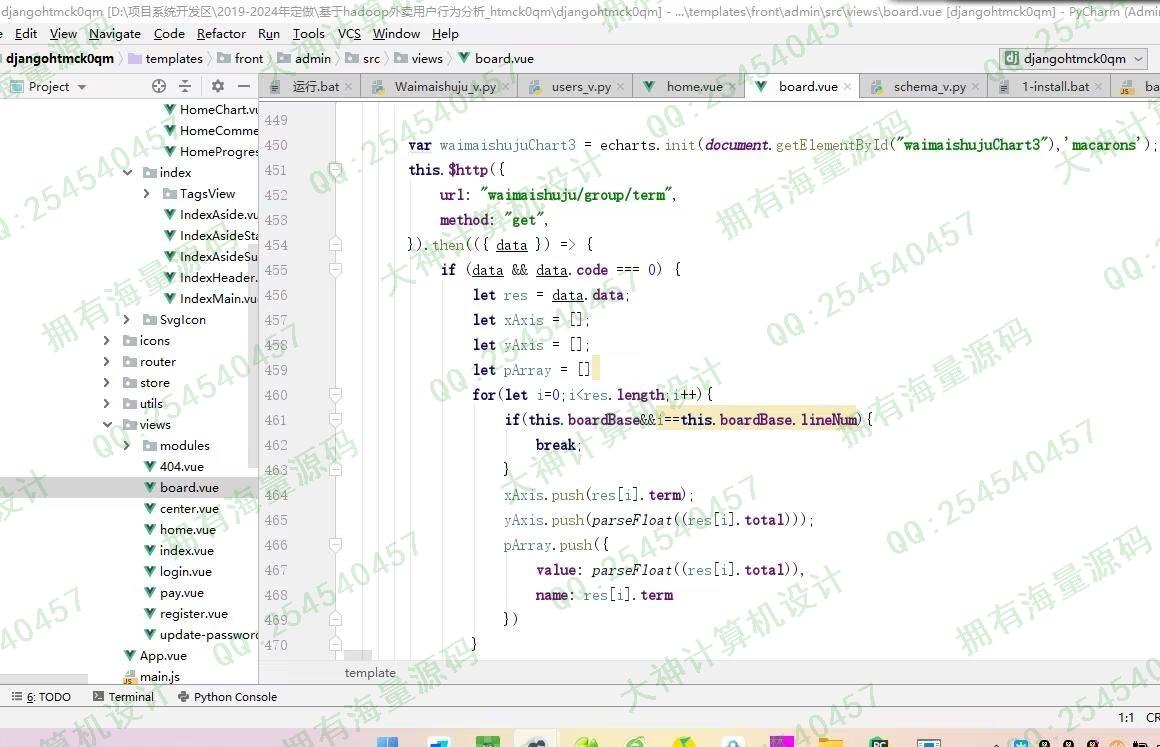Image resolution: width=1160 pixels, height=747 pixels.
Task: Open the Refactor menu
Action: click(221, 34)
